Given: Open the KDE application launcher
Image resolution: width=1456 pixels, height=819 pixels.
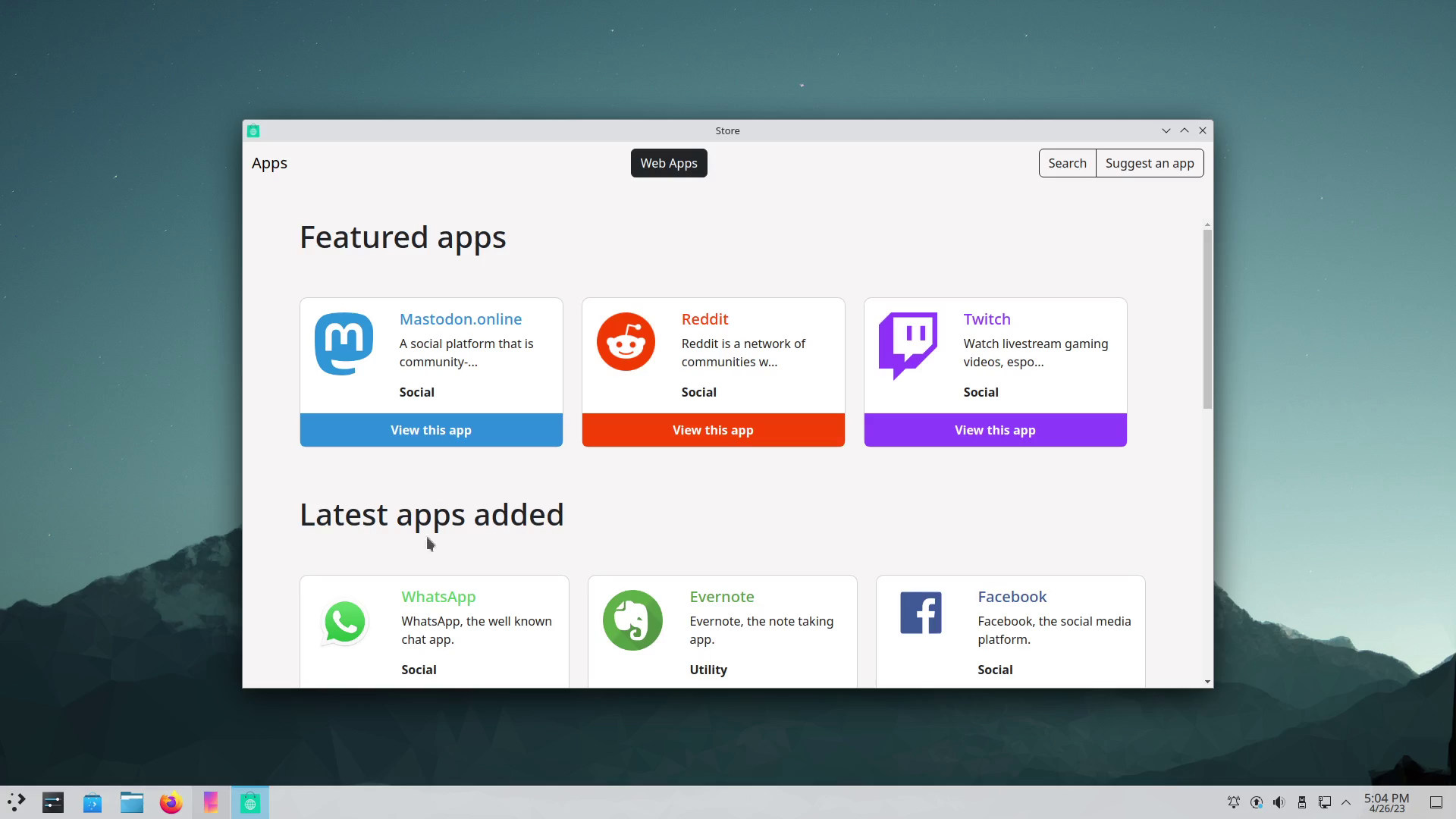Looking at the screenshot, I should pos(17,802).
